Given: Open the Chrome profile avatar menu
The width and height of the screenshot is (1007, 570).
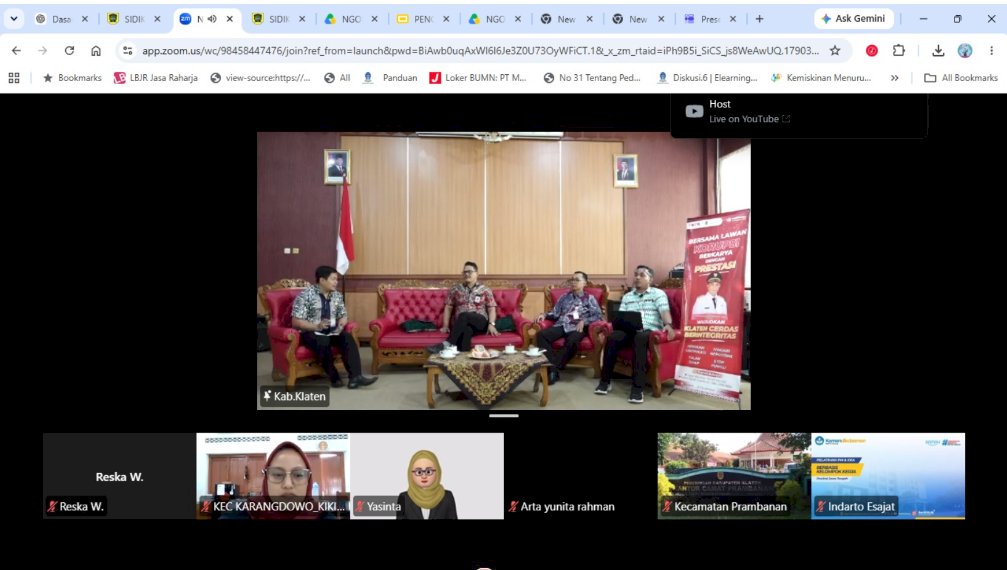Looking at the screenshot, I should tap(965, 51).
